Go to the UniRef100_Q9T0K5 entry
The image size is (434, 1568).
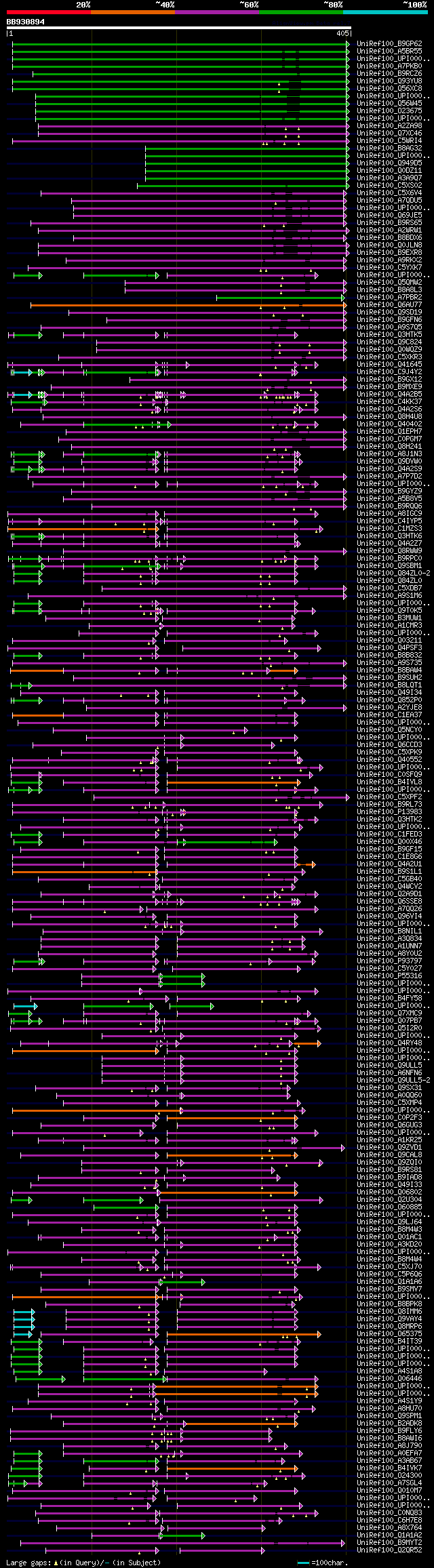(389, 610)
